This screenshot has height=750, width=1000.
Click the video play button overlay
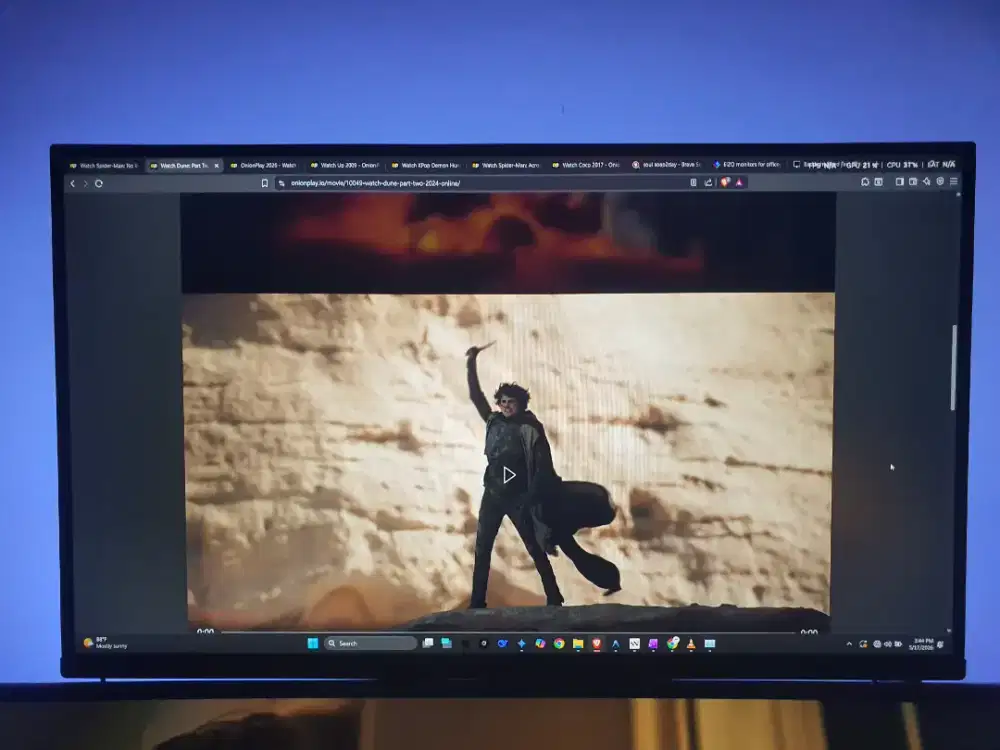509,475
